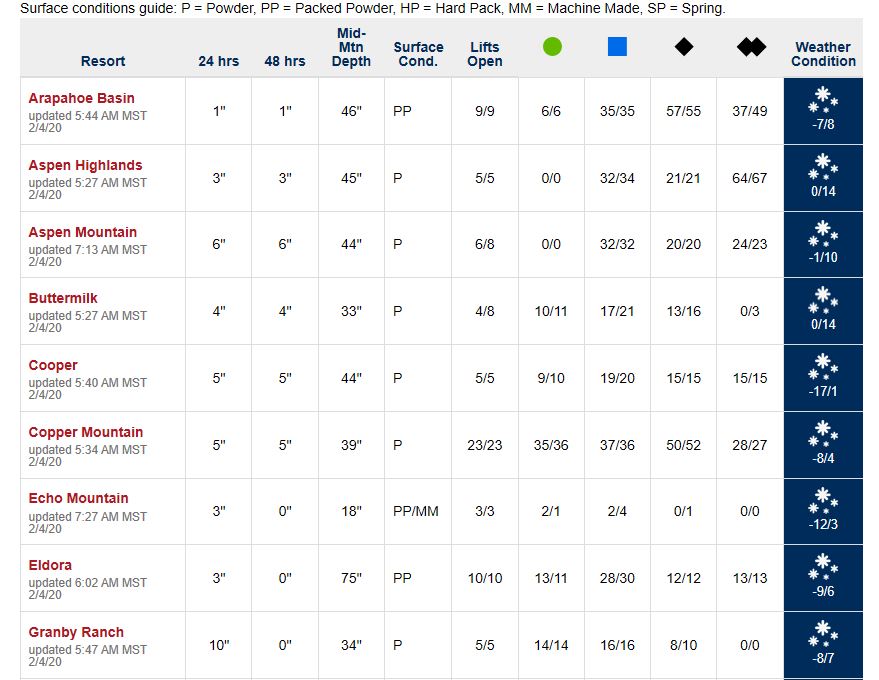The height and width of the screenshot is (680, 879).
Task: Click the single black diamond icon
Action: (x=683, y=47)
